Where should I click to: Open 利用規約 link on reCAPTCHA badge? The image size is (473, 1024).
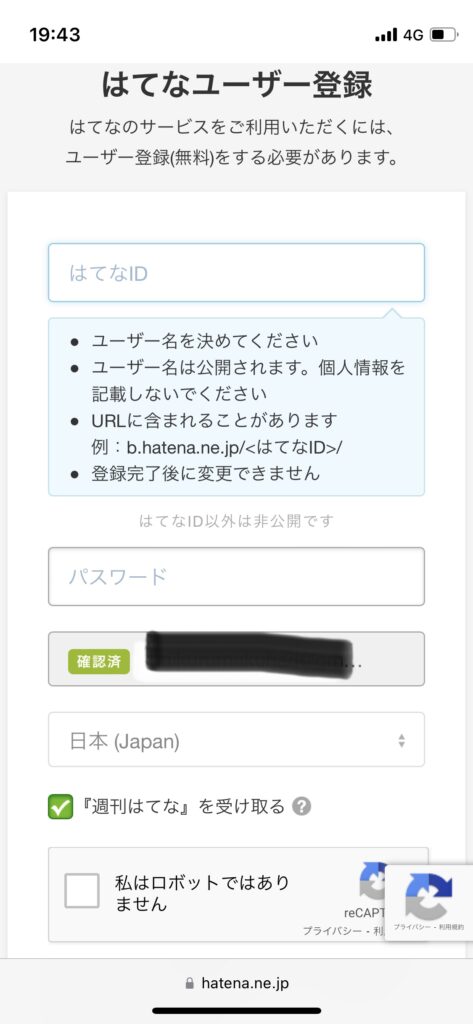pyautogui.click(x=451, y=928)
